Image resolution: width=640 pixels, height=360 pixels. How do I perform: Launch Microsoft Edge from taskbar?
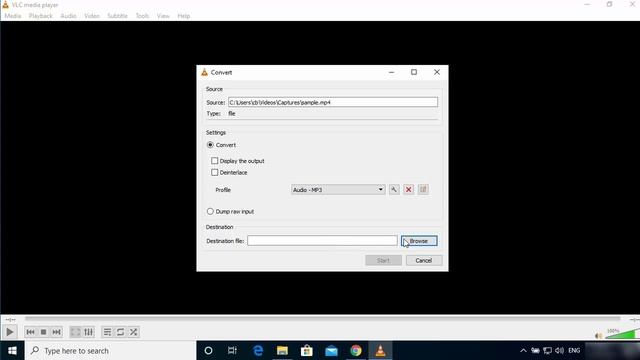click(x=258, y=351)
